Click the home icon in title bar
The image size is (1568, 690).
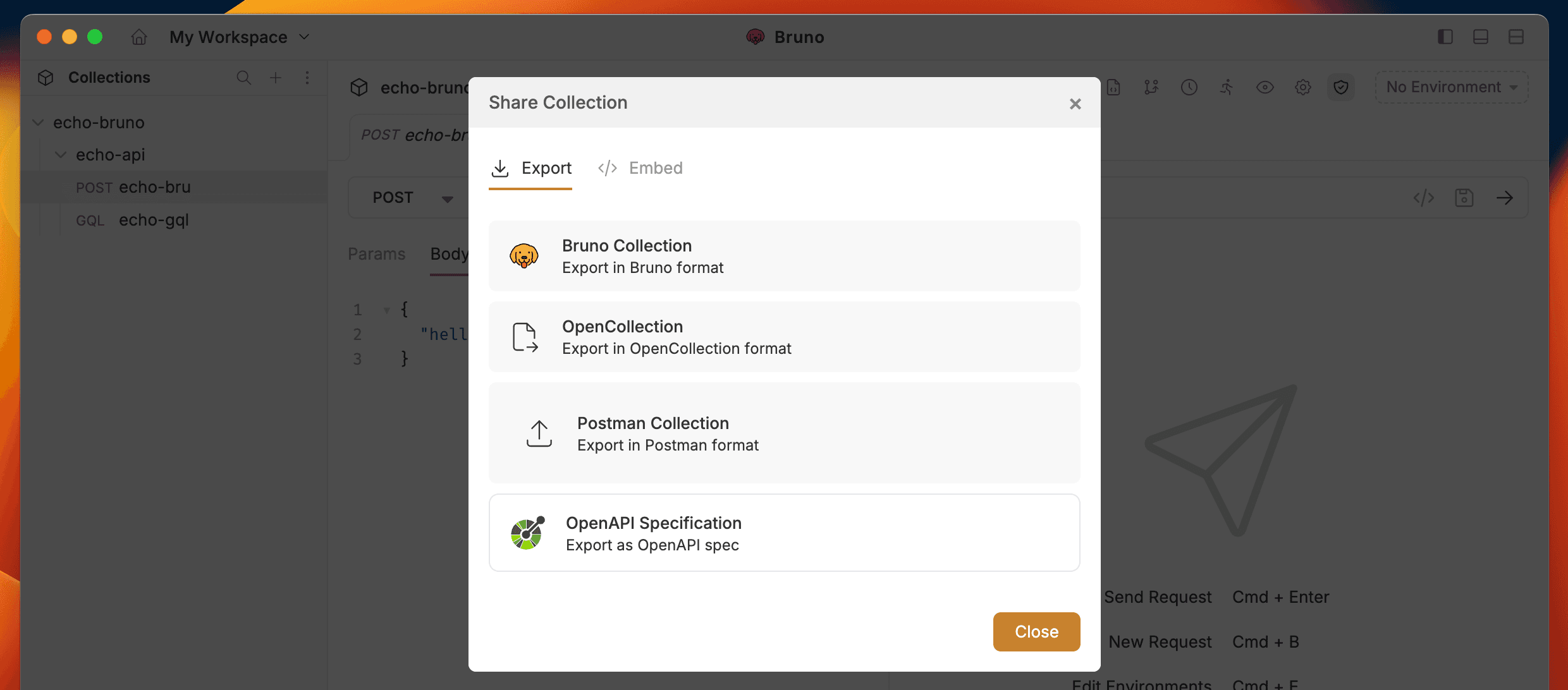point(139,37)
